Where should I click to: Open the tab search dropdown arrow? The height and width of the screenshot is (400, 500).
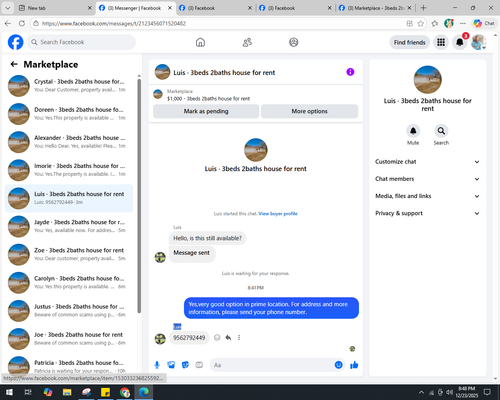8,8
